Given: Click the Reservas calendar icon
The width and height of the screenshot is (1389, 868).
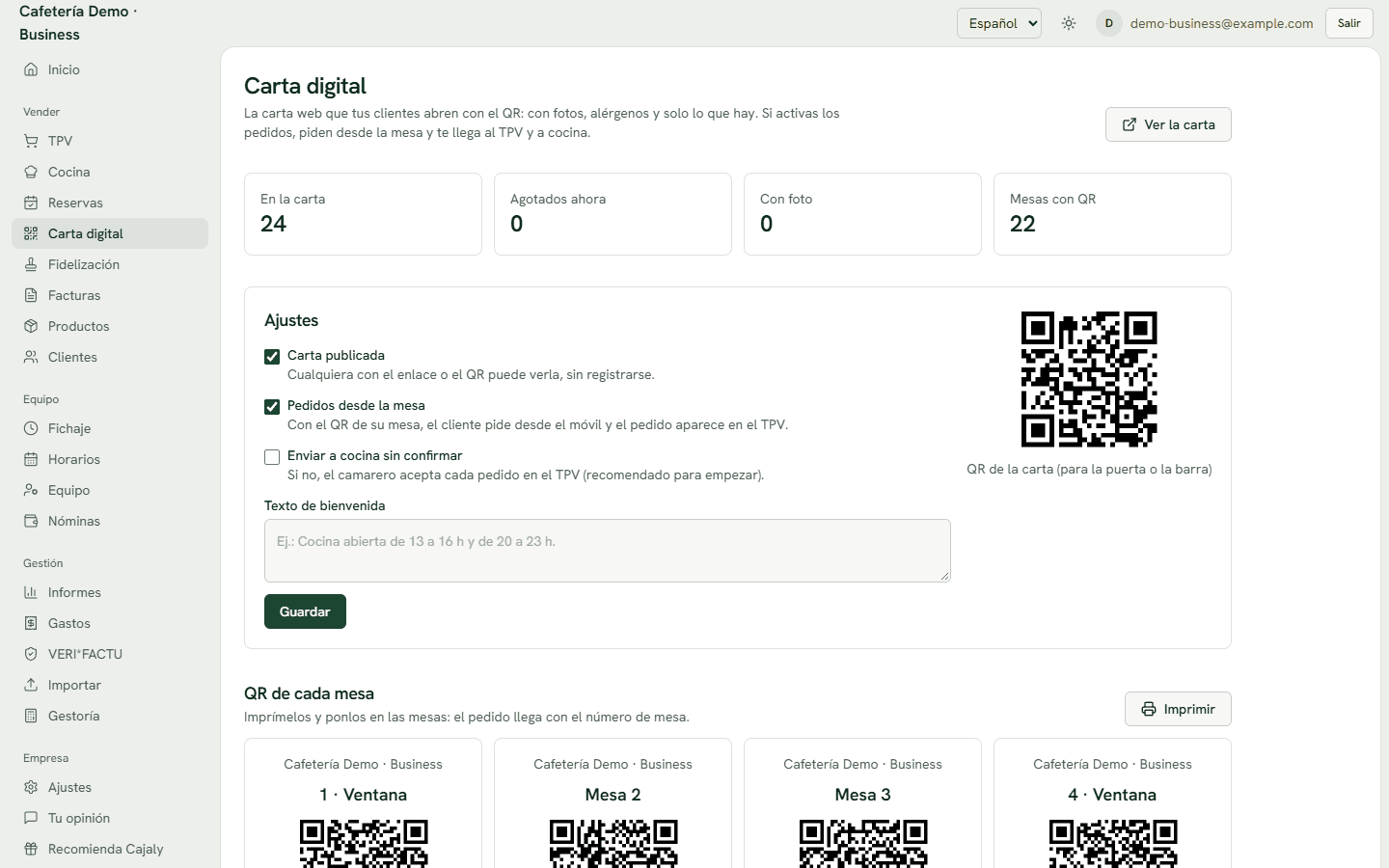Looking at the screenshot, I should (x=31, y=203).
